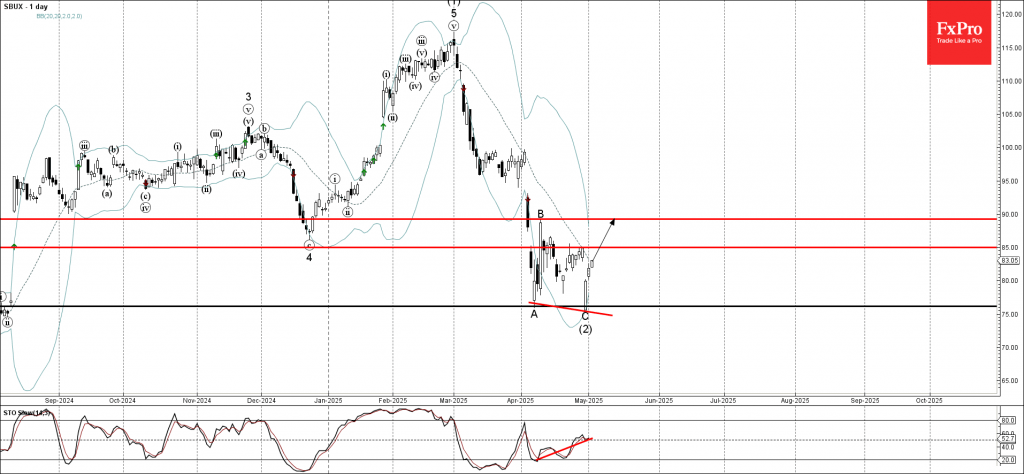The width and height of the screenshot is (1024, 474).
Task: Click the 83.05 current price tag
Action: click(x=1009, y=260)
